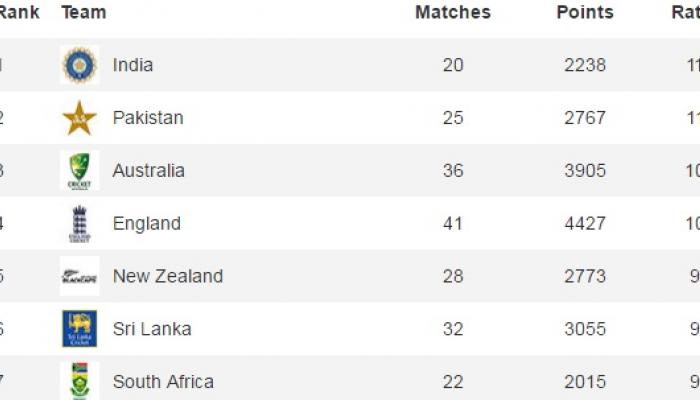Select the South Africa protea logo
Screen dimensions: 700x400
(x=79, y=381)
